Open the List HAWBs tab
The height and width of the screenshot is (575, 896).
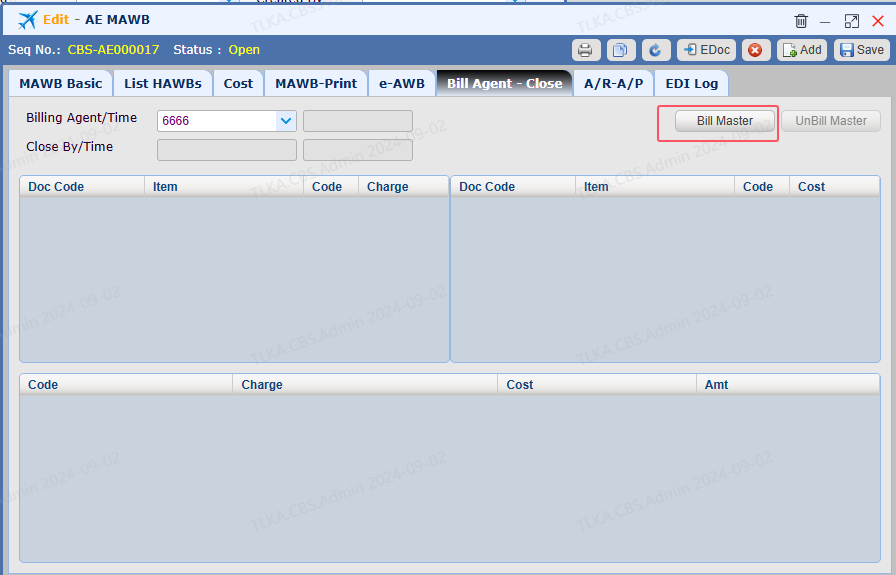coord(163,83)
